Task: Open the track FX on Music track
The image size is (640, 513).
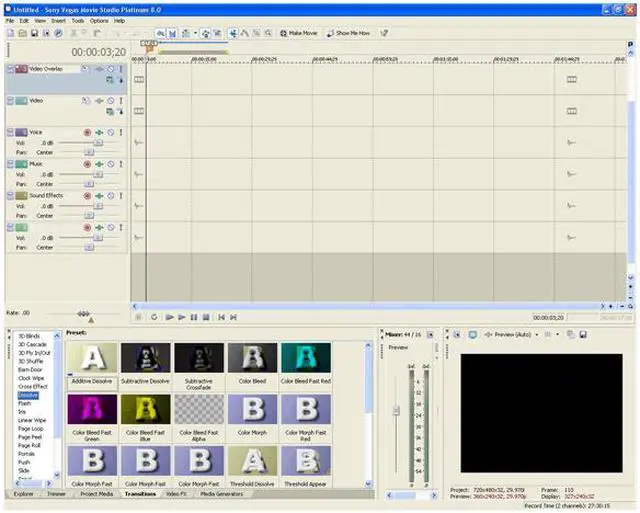Action: pos(99,164)
